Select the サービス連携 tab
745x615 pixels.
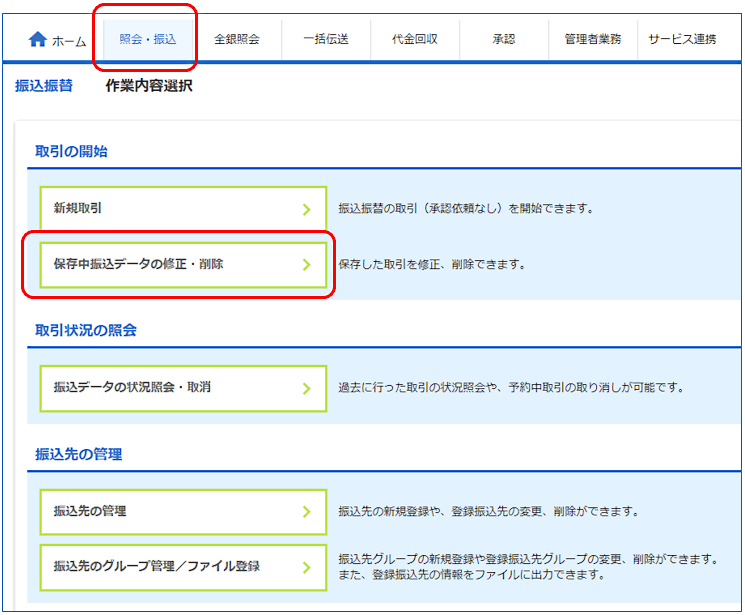pos(682,40)
